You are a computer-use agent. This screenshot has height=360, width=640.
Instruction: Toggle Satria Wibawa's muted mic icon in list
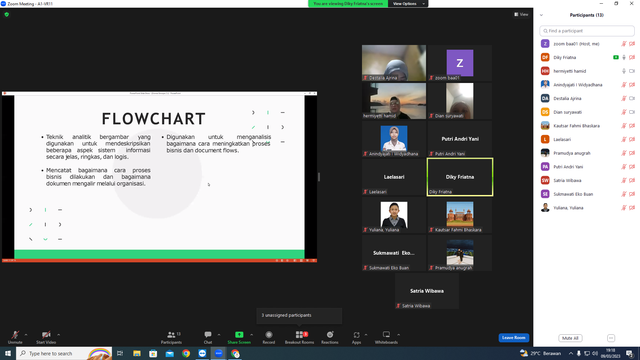click(x=624, y=180)
